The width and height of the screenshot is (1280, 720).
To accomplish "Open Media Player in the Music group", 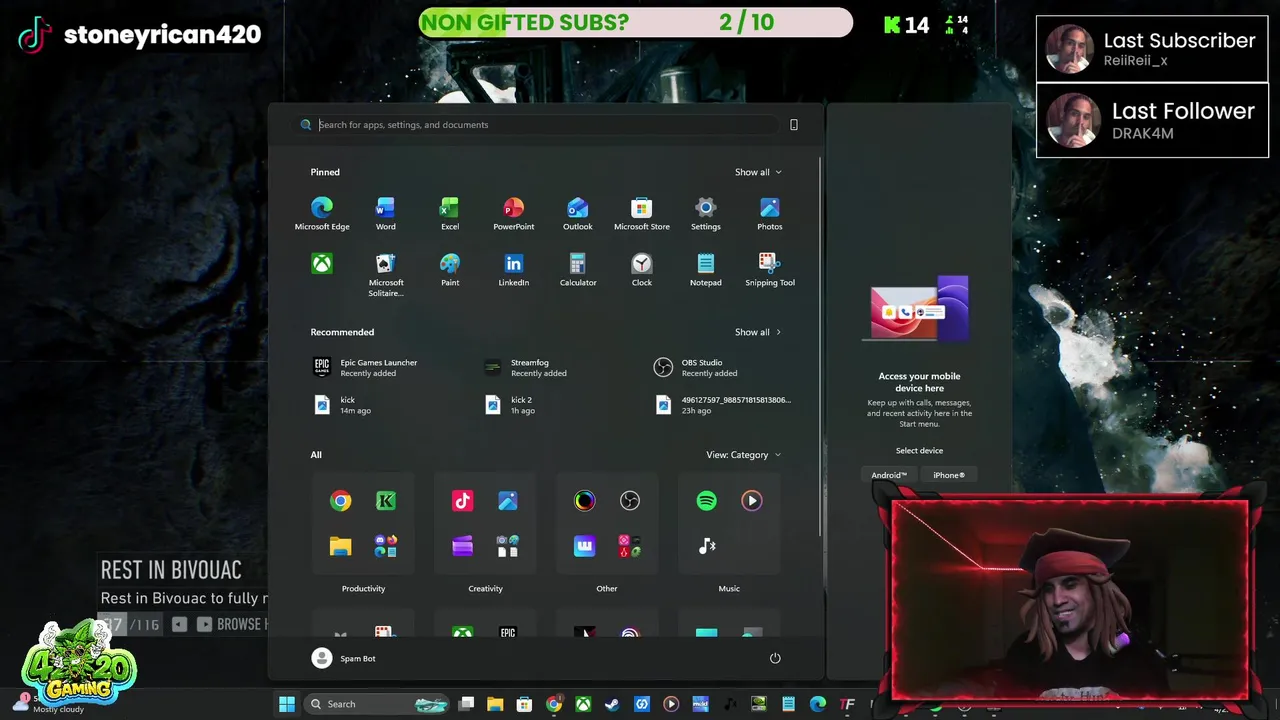I will pos(752,501).
